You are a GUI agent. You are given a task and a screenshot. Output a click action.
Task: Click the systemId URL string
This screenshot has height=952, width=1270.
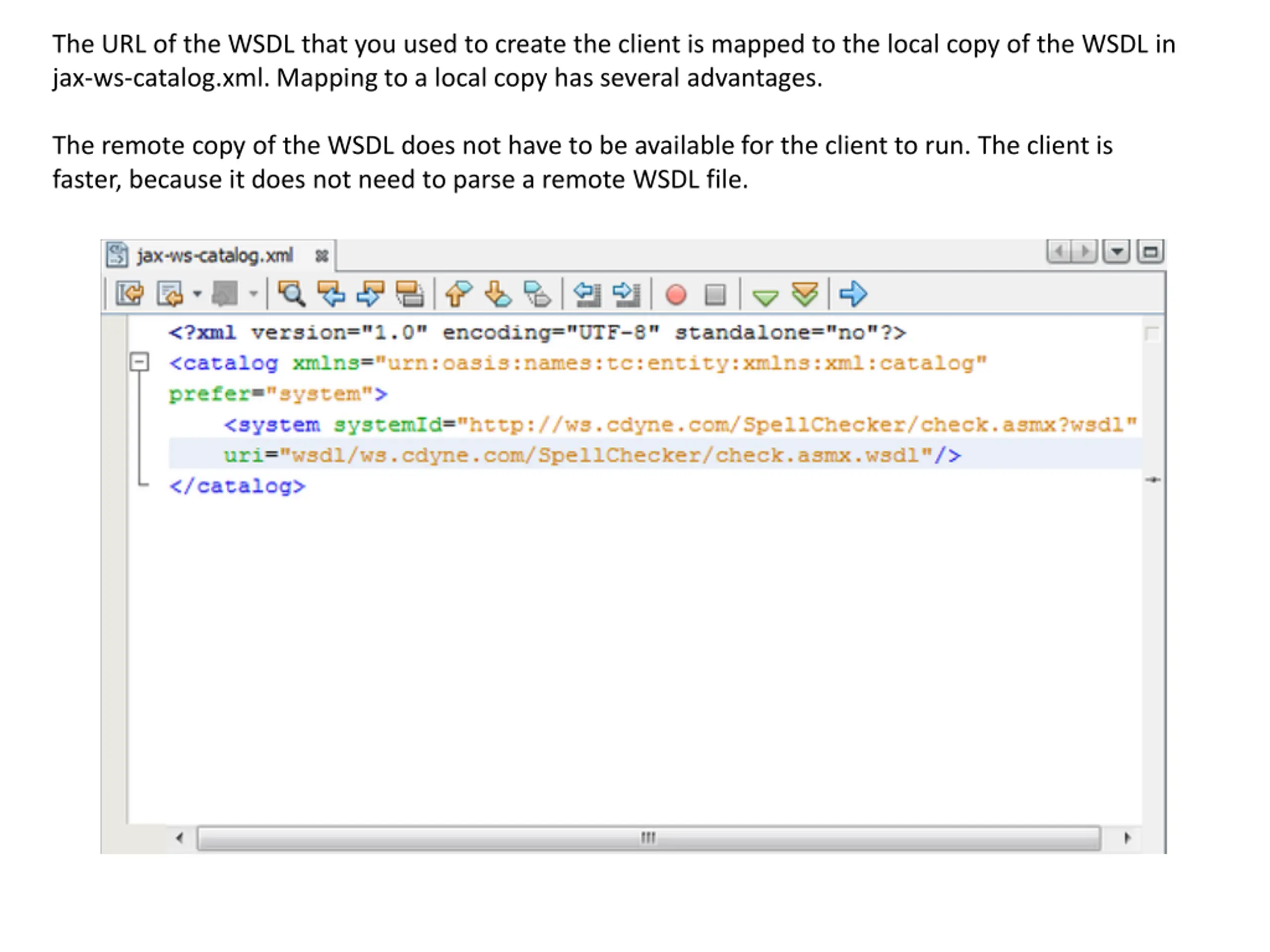798,424
